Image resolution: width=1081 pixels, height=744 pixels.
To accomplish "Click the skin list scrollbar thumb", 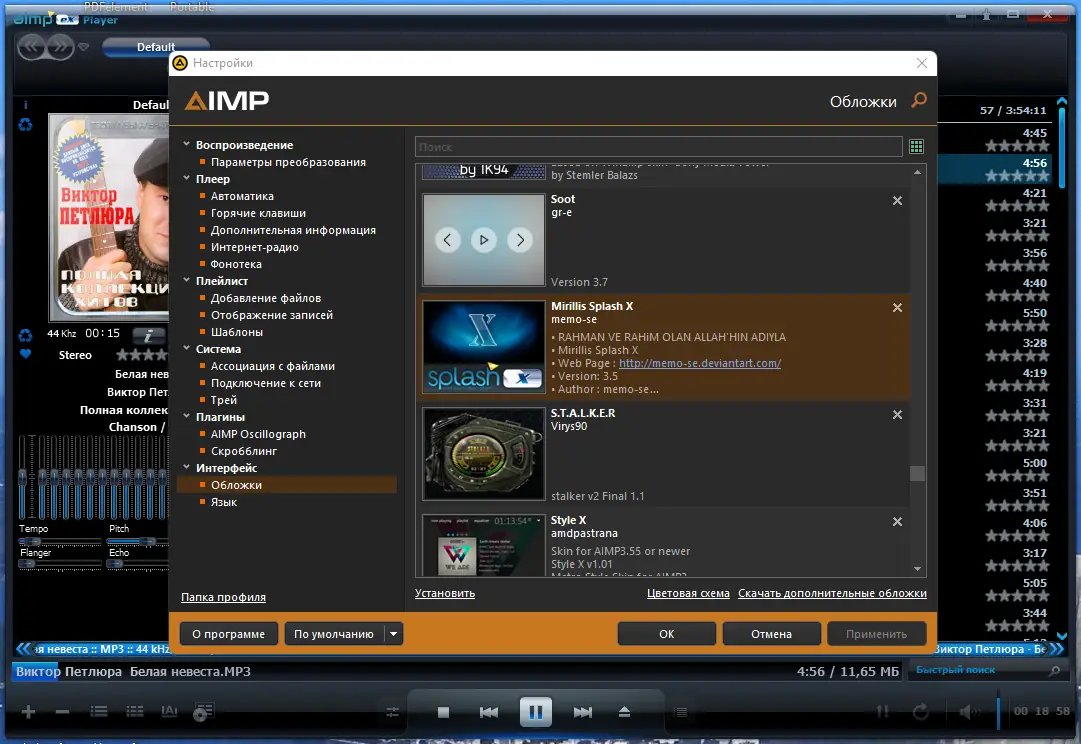I will point(917,474).
